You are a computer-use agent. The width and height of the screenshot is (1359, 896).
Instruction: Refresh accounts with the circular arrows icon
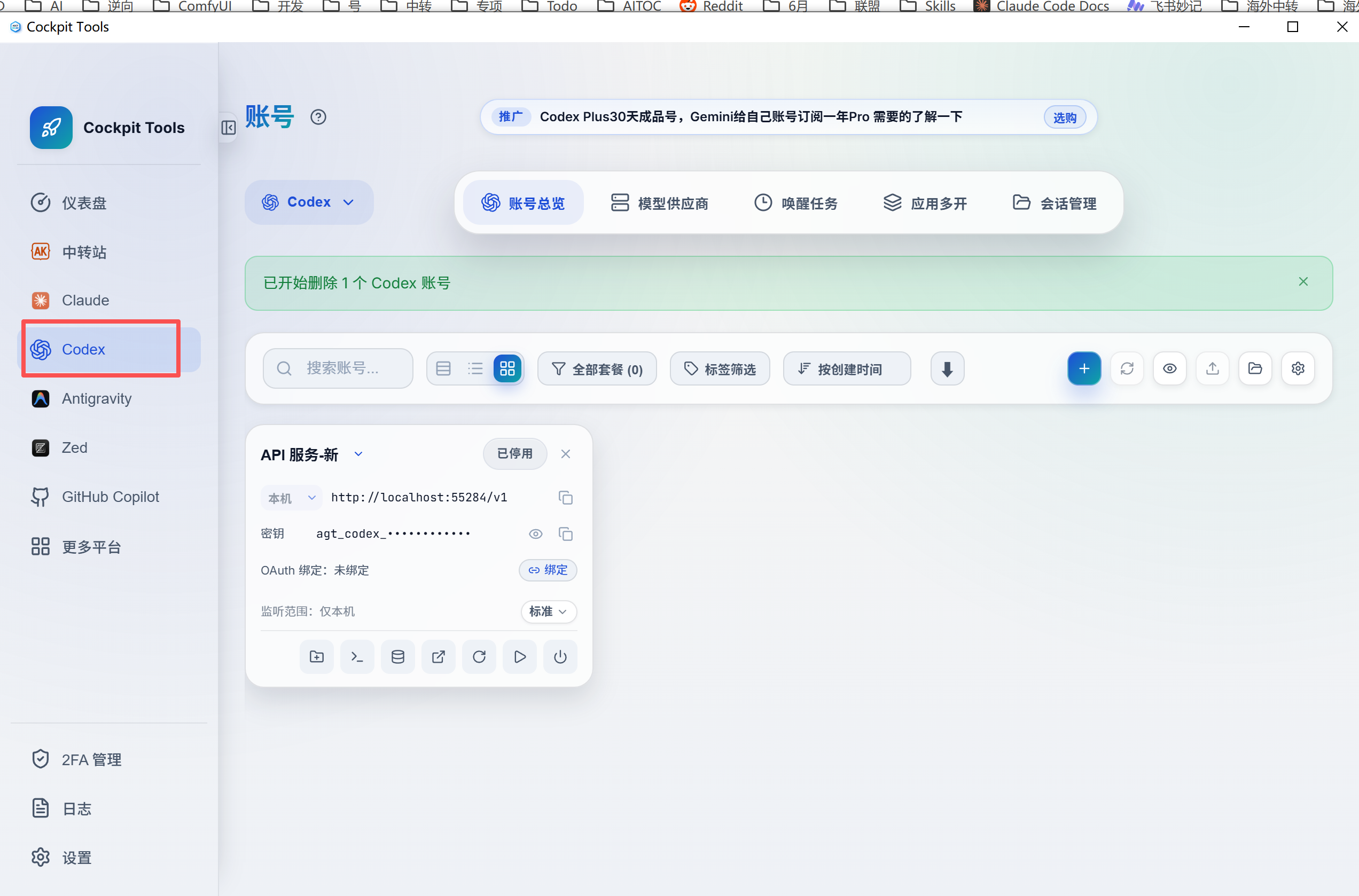point(1127,368)
